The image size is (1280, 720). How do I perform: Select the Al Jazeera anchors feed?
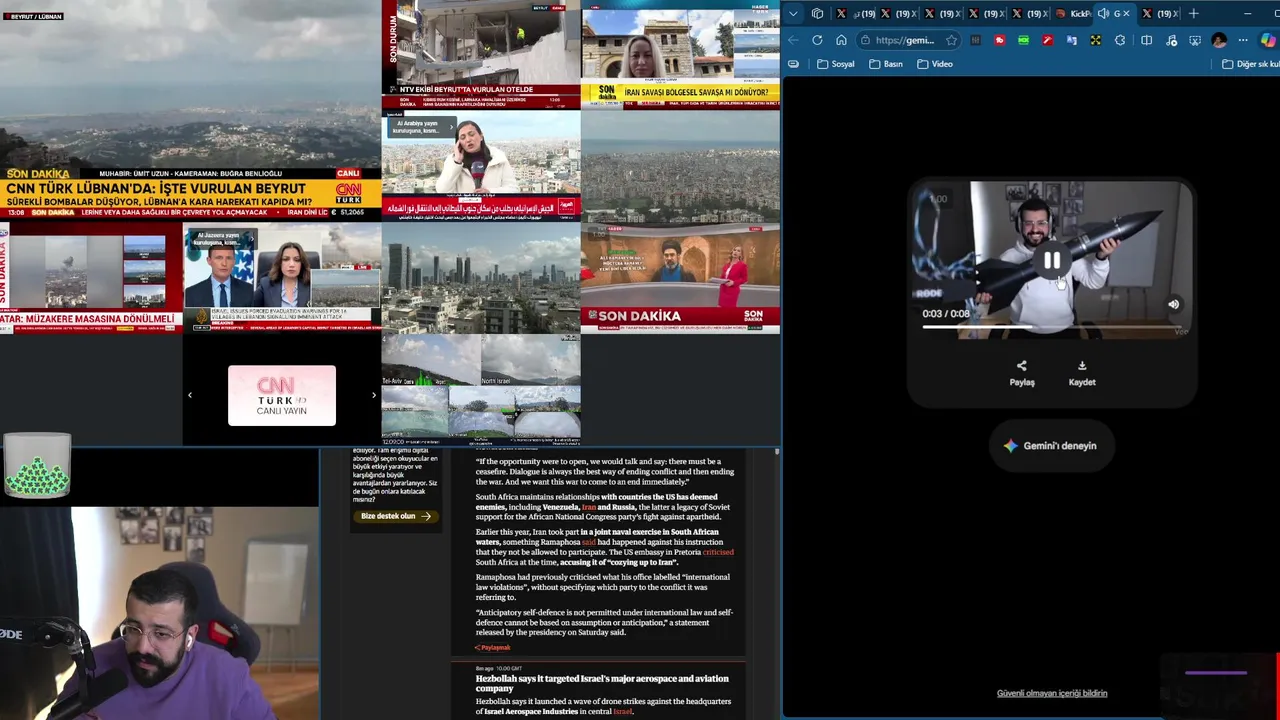tap(282, 277)
